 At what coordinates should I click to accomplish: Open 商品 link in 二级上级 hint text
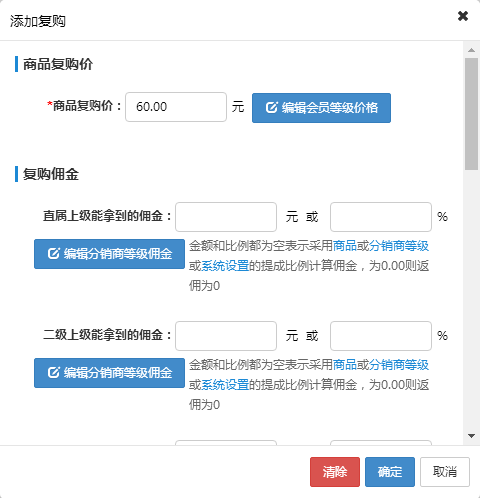point(345,365)
